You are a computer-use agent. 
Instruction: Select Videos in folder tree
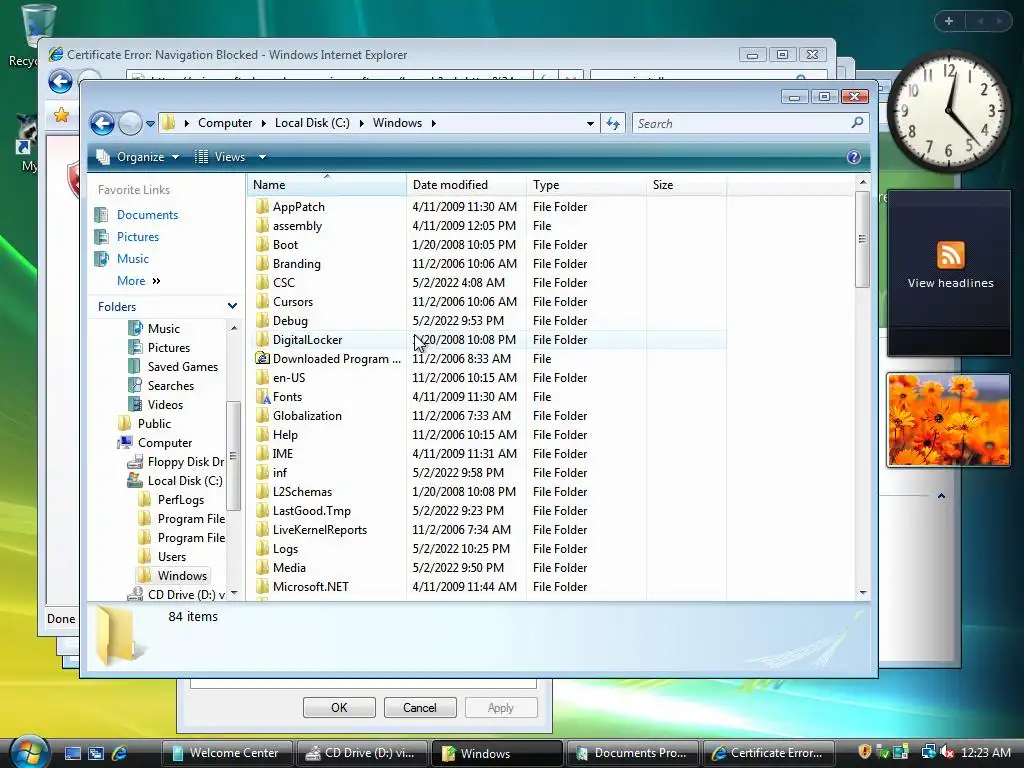pos(165,404)
